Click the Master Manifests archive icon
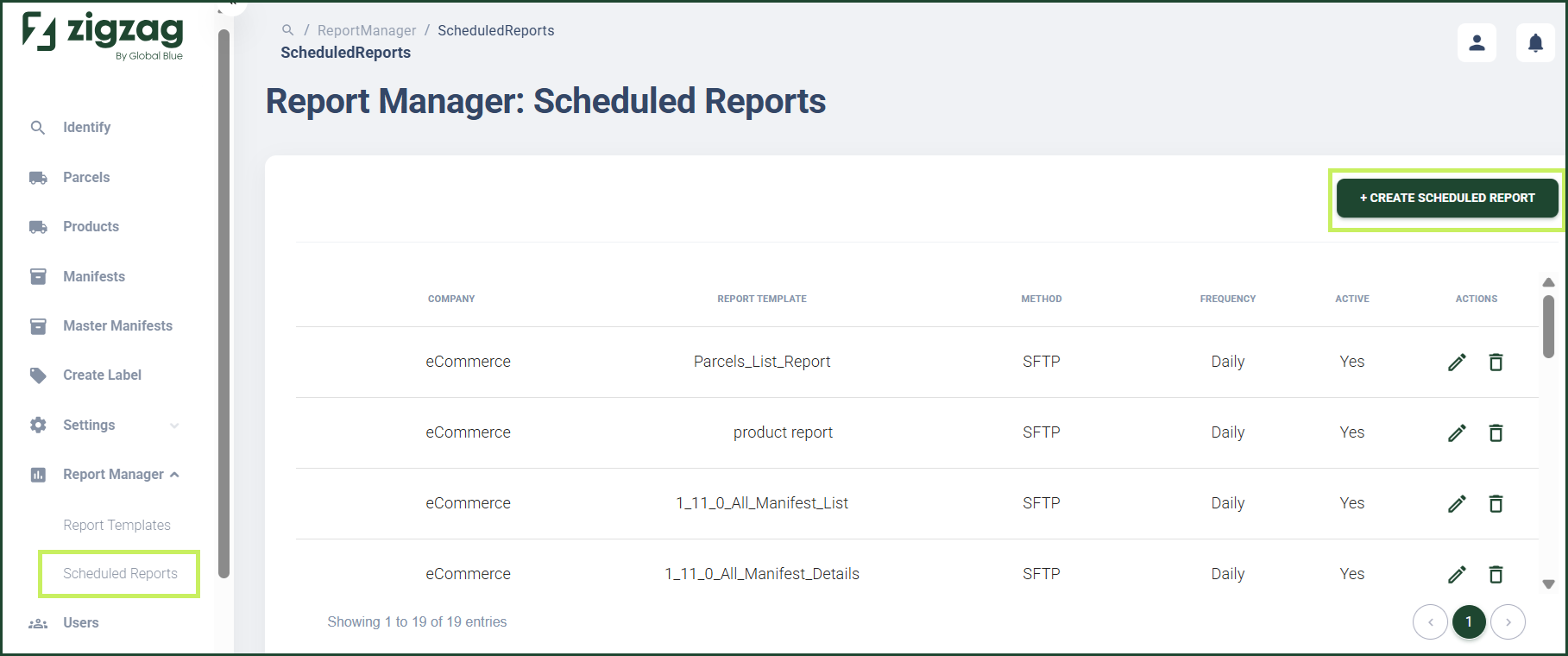 [38, 326]
